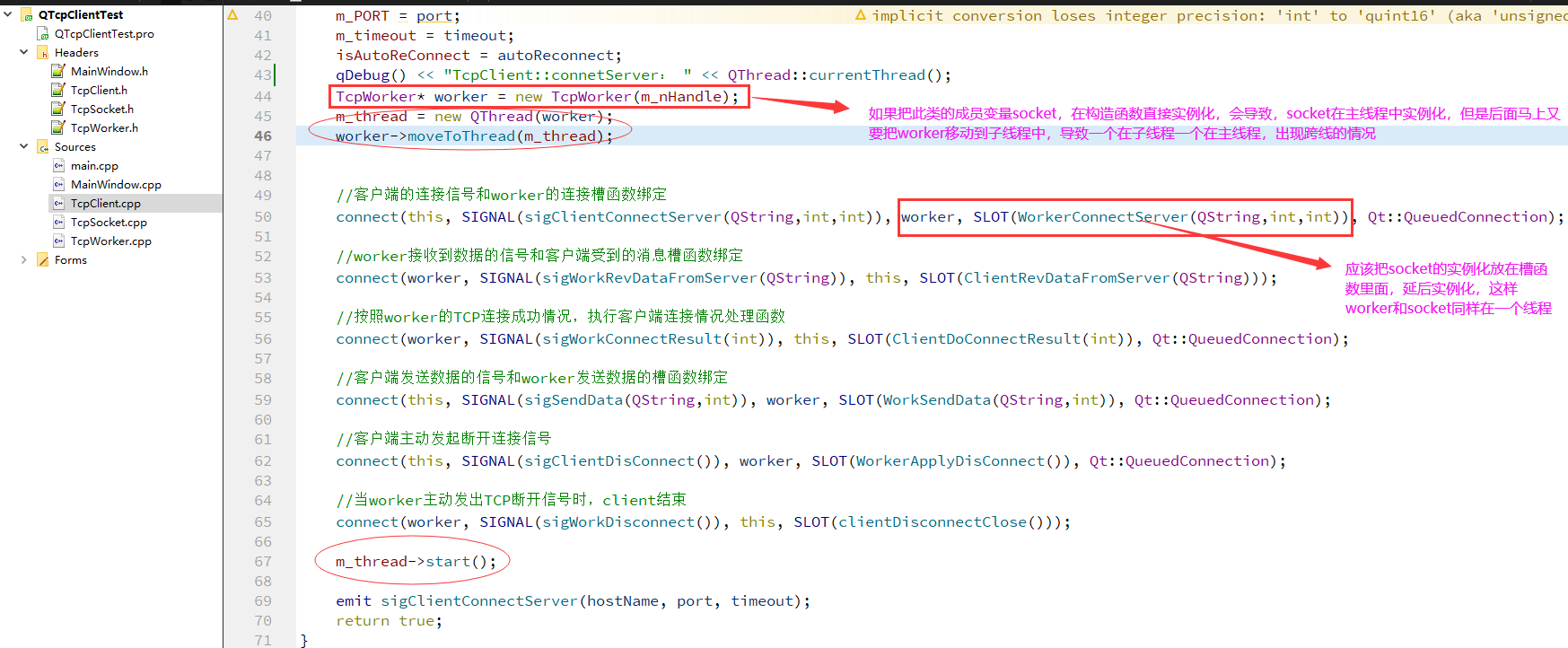
Task: Click the Sources folder icon
Action: coord(43,146)
